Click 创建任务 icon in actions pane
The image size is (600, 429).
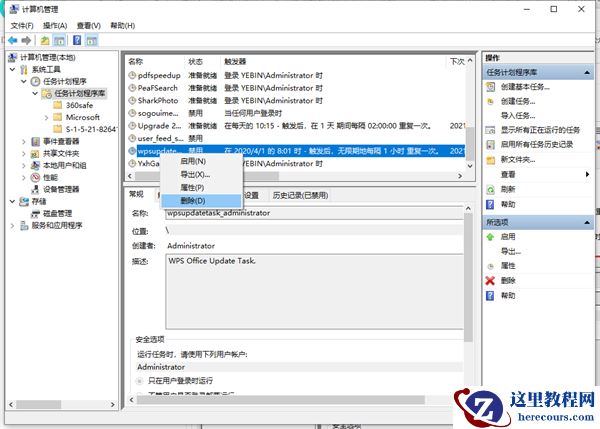491,101
